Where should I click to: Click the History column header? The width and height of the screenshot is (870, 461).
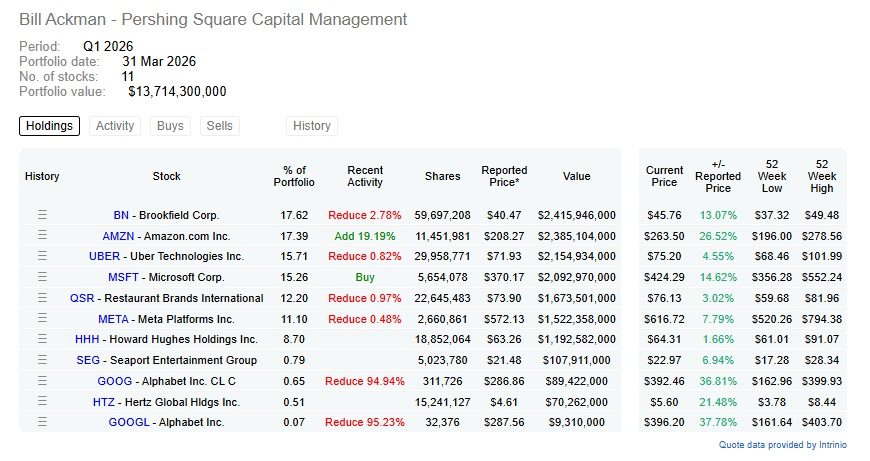click(42, 176)
